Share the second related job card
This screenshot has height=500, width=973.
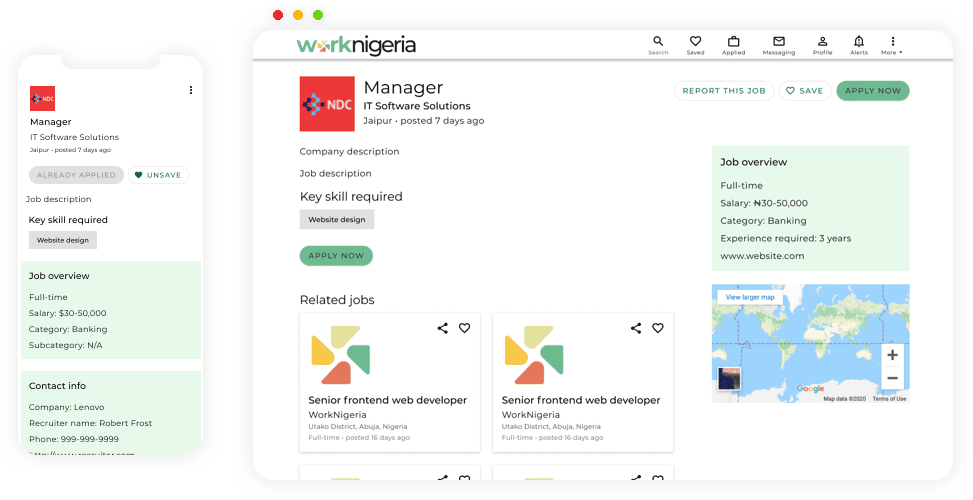coord(636,328)
